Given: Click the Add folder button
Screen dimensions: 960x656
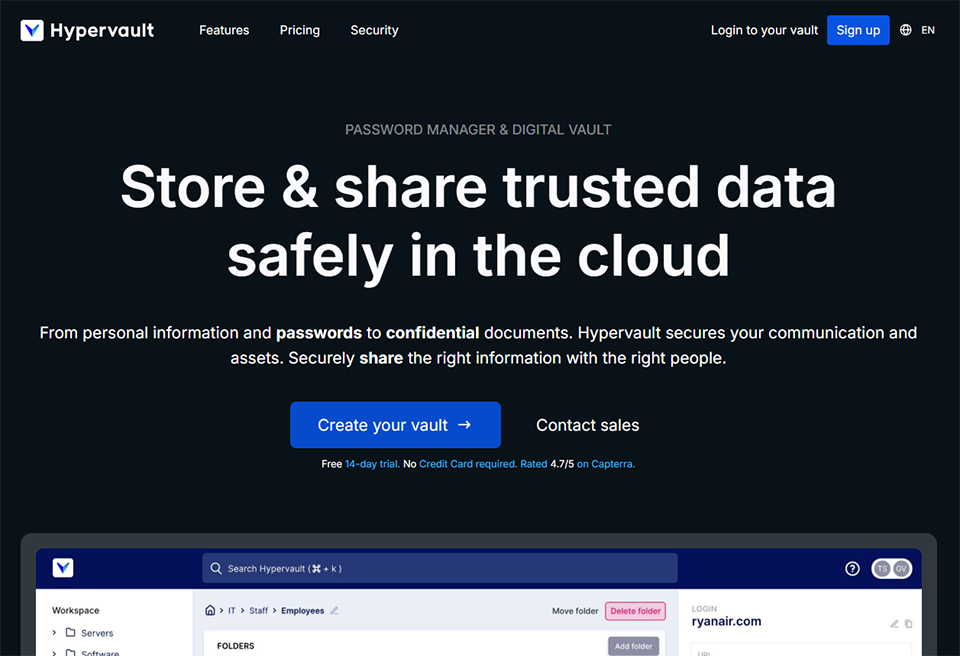Looking at the screenshot, I should coord(633,646).
